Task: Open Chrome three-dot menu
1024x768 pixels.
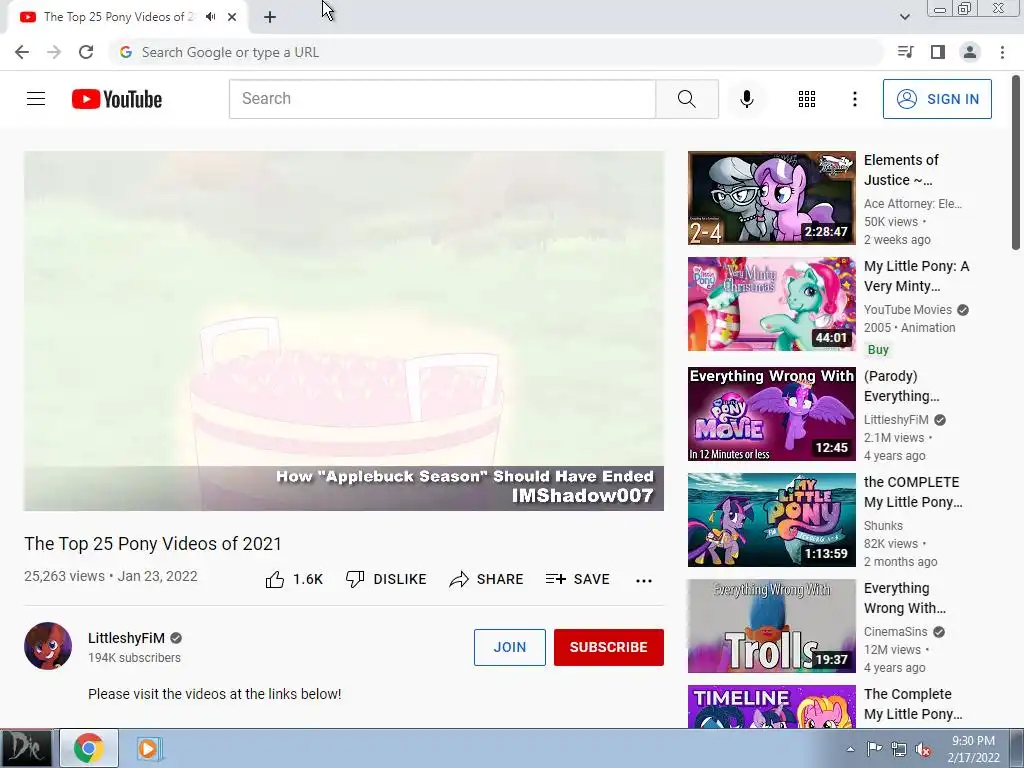Action: click(x=1002, y=52)
